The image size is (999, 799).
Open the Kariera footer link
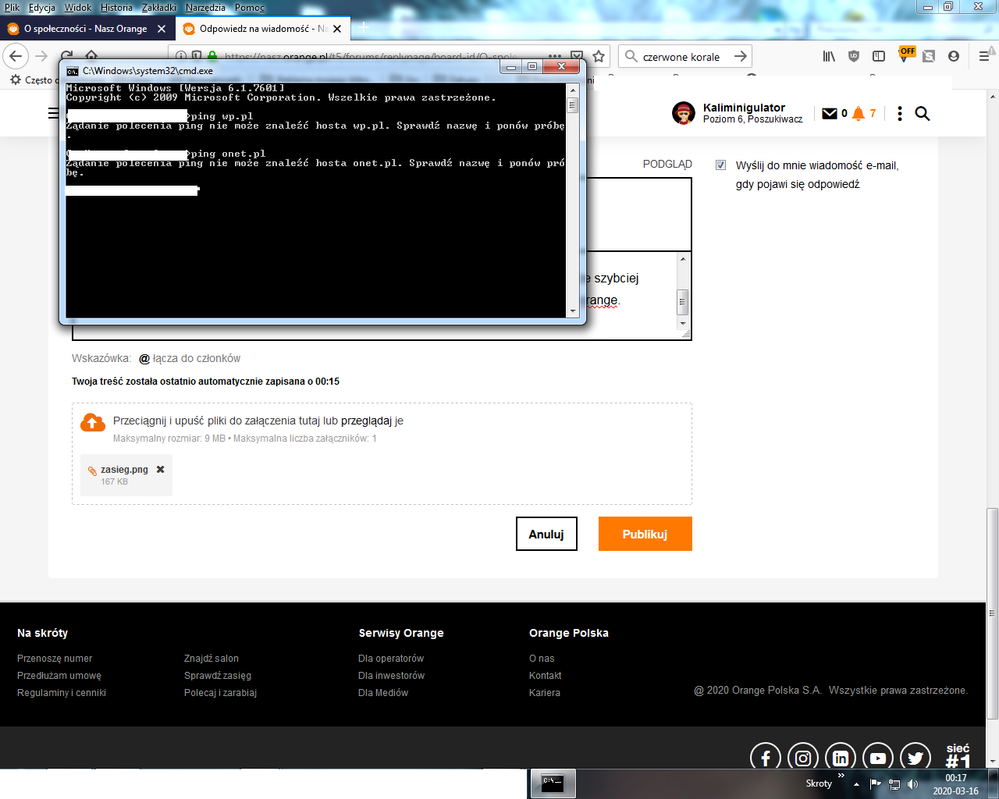click(544, 693)
